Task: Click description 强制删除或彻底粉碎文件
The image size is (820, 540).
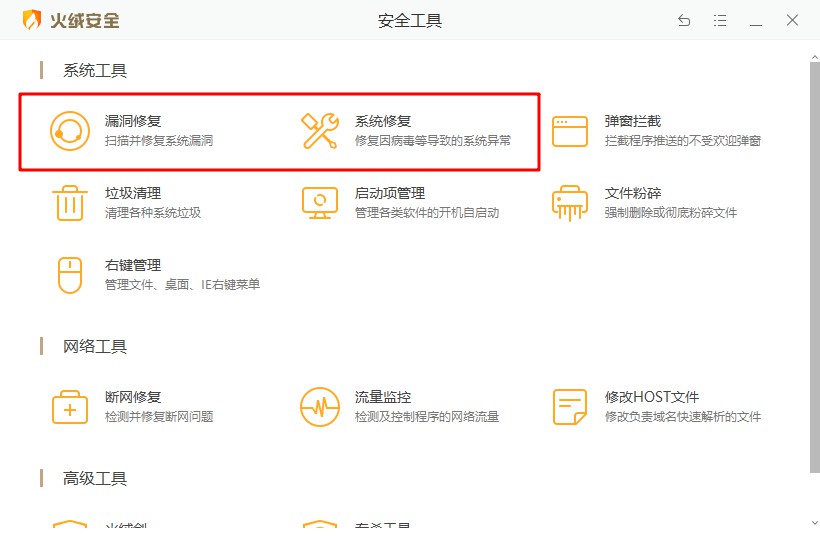Action: coord(671,213)
